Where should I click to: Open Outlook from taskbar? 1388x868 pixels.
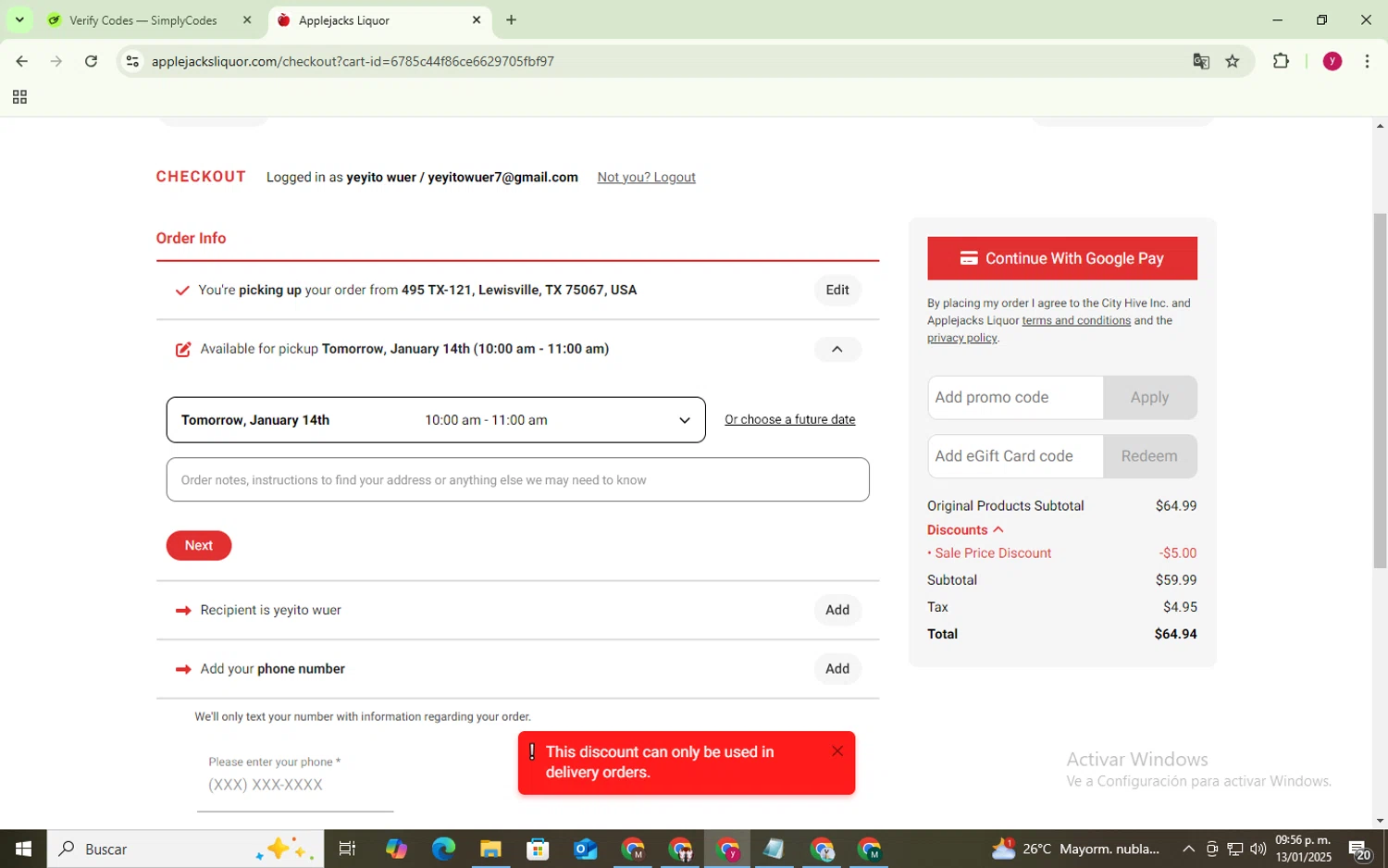[585, 849]
